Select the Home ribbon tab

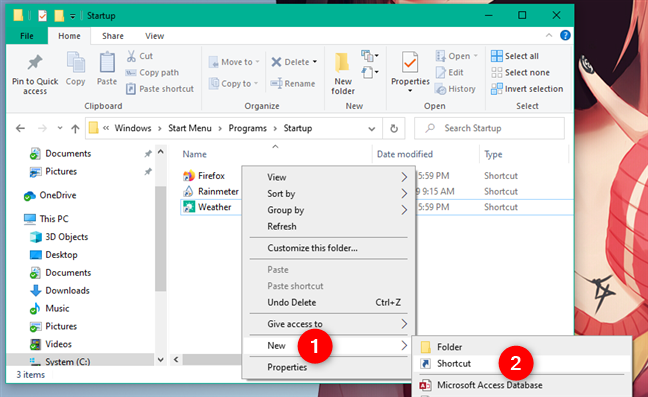point(69,36)
